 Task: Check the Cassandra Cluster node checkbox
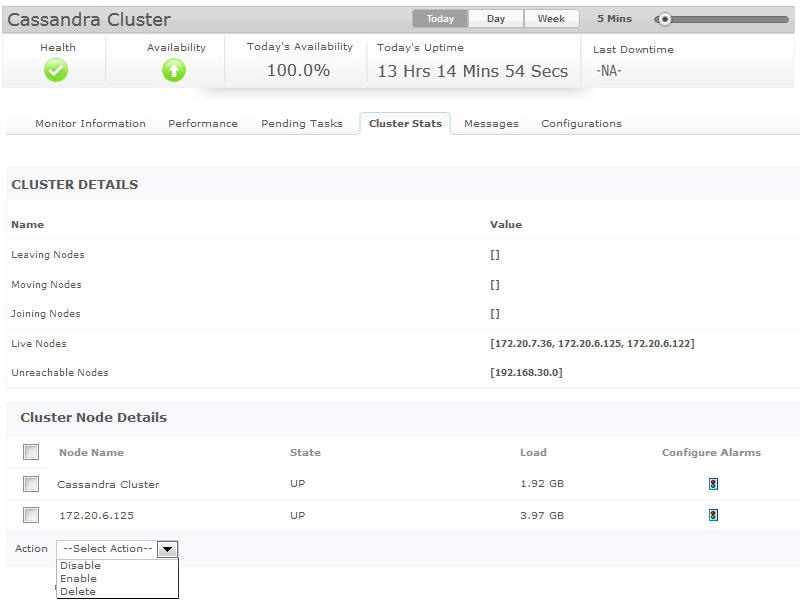click(x=31, y=484)
